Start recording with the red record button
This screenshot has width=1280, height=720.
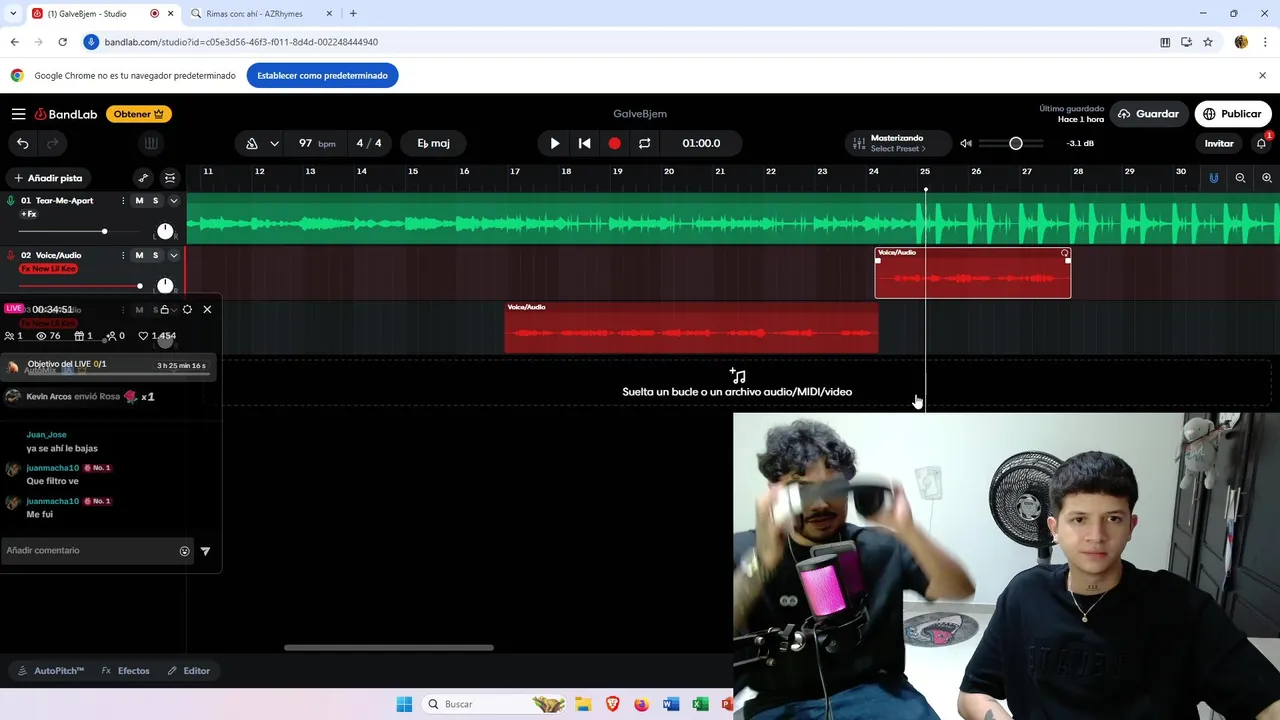[x=615, y=143]
